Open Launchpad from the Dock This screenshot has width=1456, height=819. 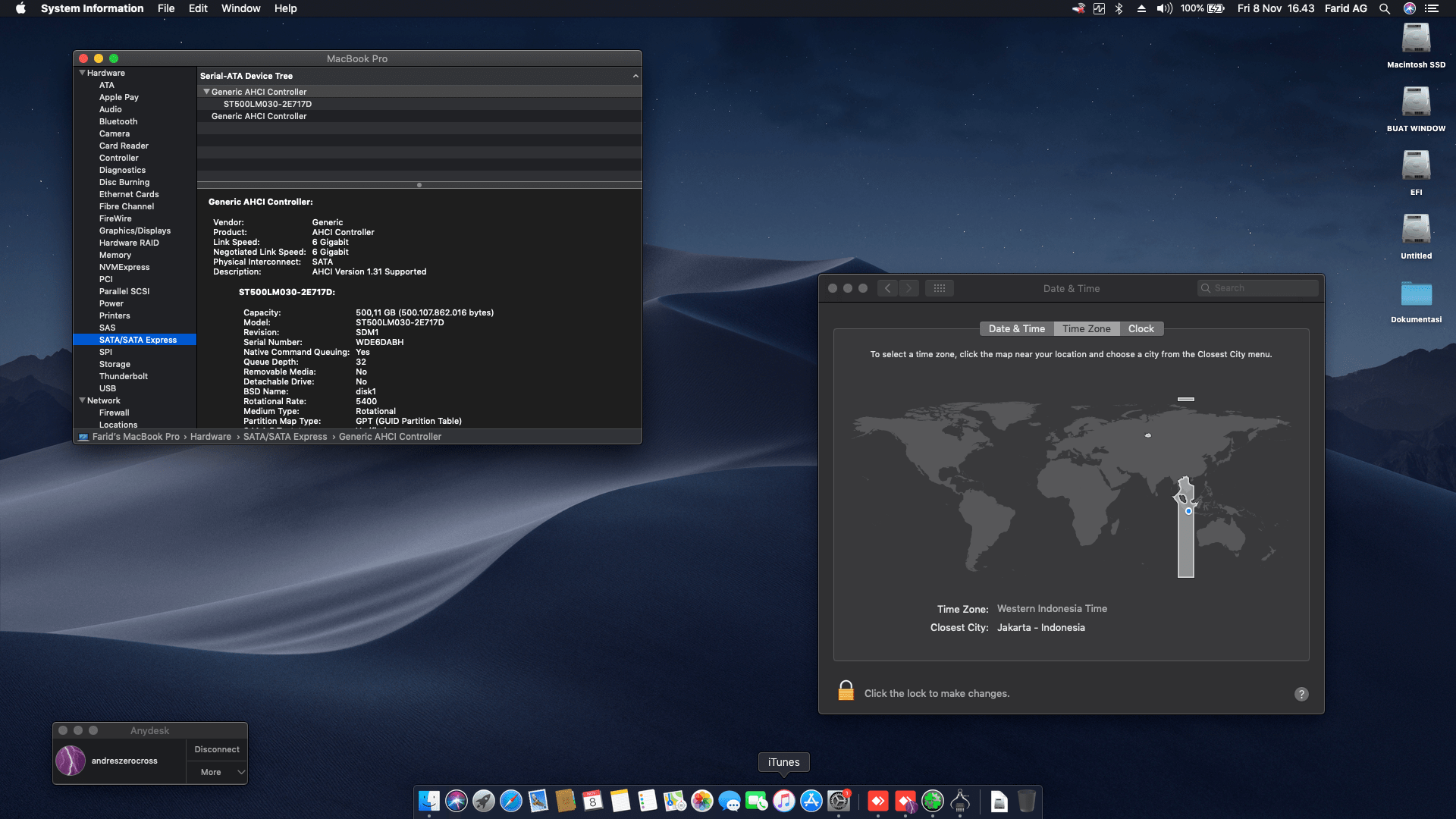pos(483,802)
